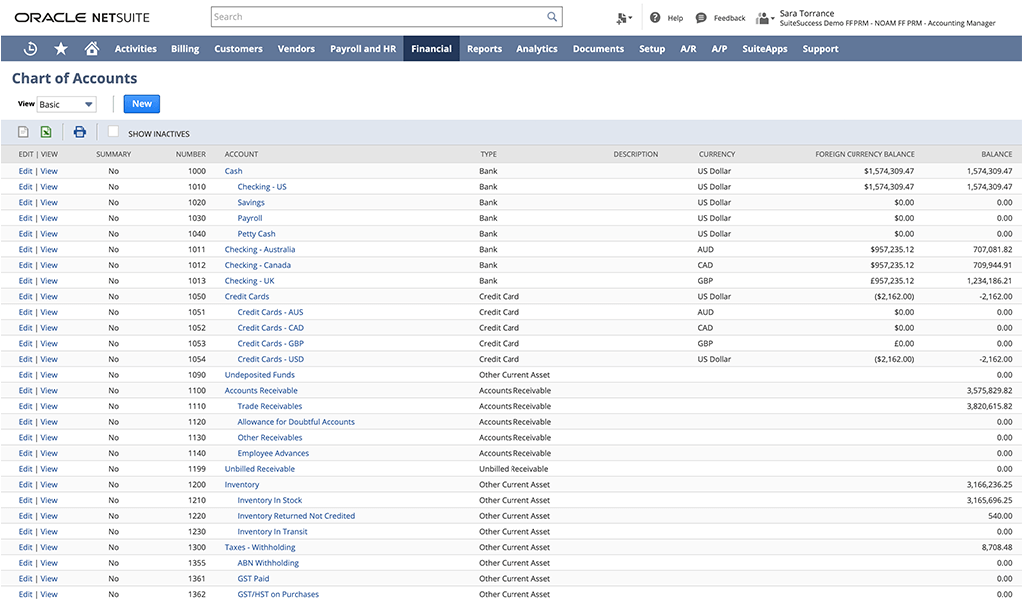Open the Payroll and HR menu

coord(362,48)
